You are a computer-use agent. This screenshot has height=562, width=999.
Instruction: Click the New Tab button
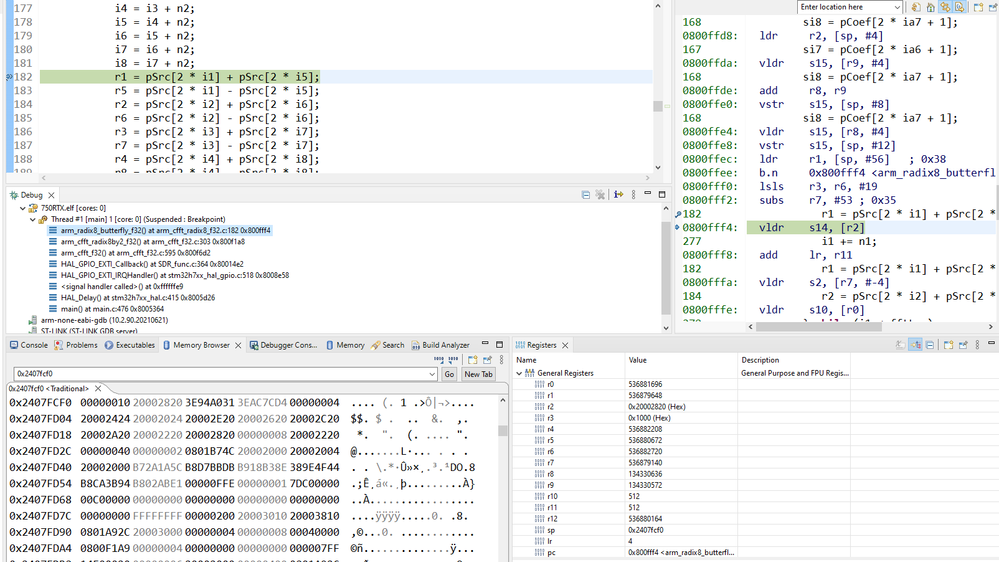click(478, 374)
